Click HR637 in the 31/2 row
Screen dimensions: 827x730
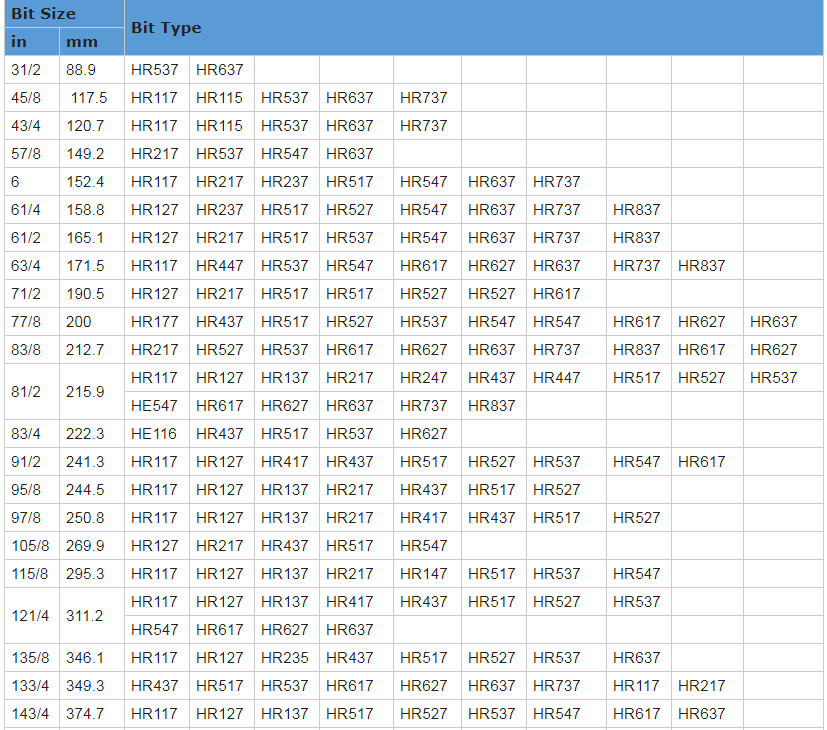coord(219,70)
